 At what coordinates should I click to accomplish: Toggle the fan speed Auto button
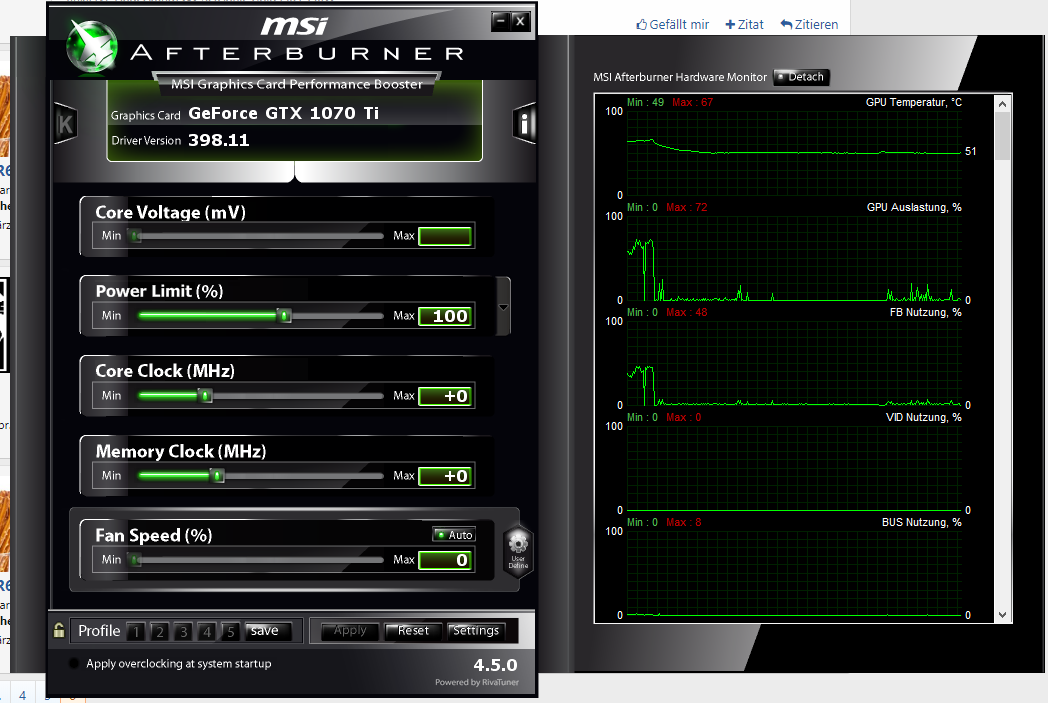click(x=454, y=535)
